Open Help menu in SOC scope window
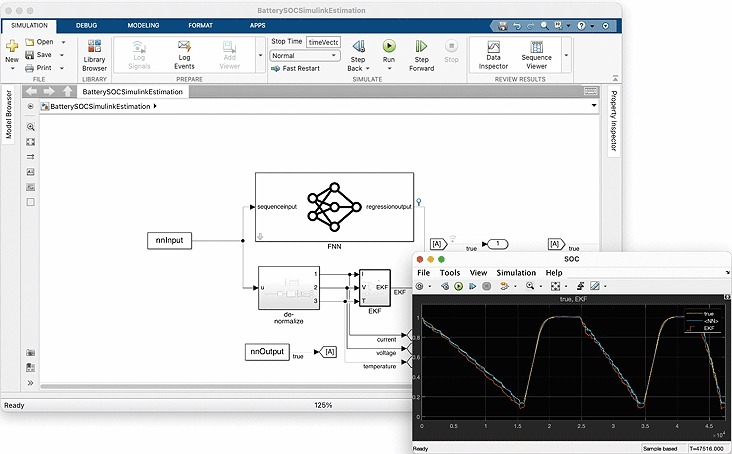Image resolution: width=732 pixels, height=454 pixels. (x=554, y=273)
